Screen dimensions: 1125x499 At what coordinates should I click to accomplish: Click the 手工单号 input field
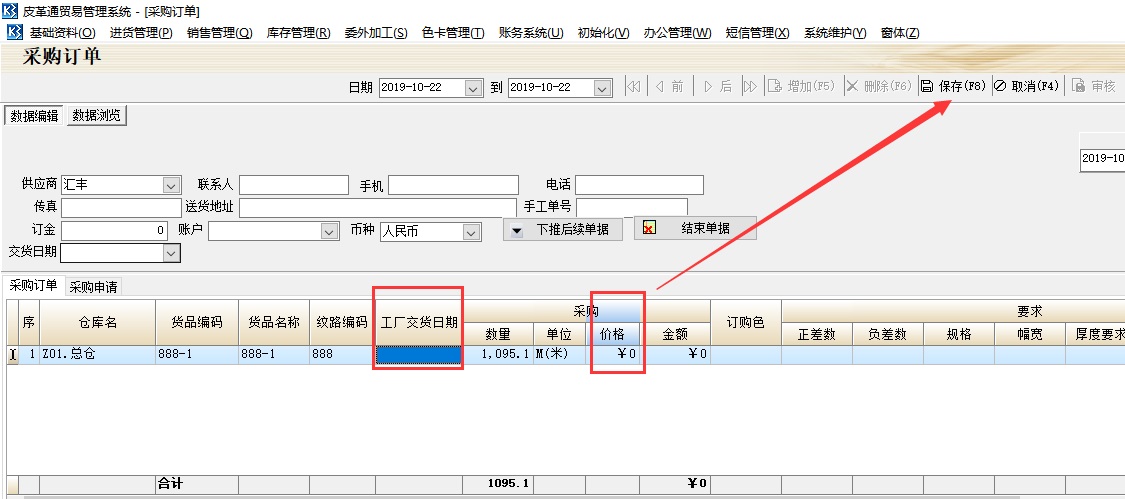[632, 207]
